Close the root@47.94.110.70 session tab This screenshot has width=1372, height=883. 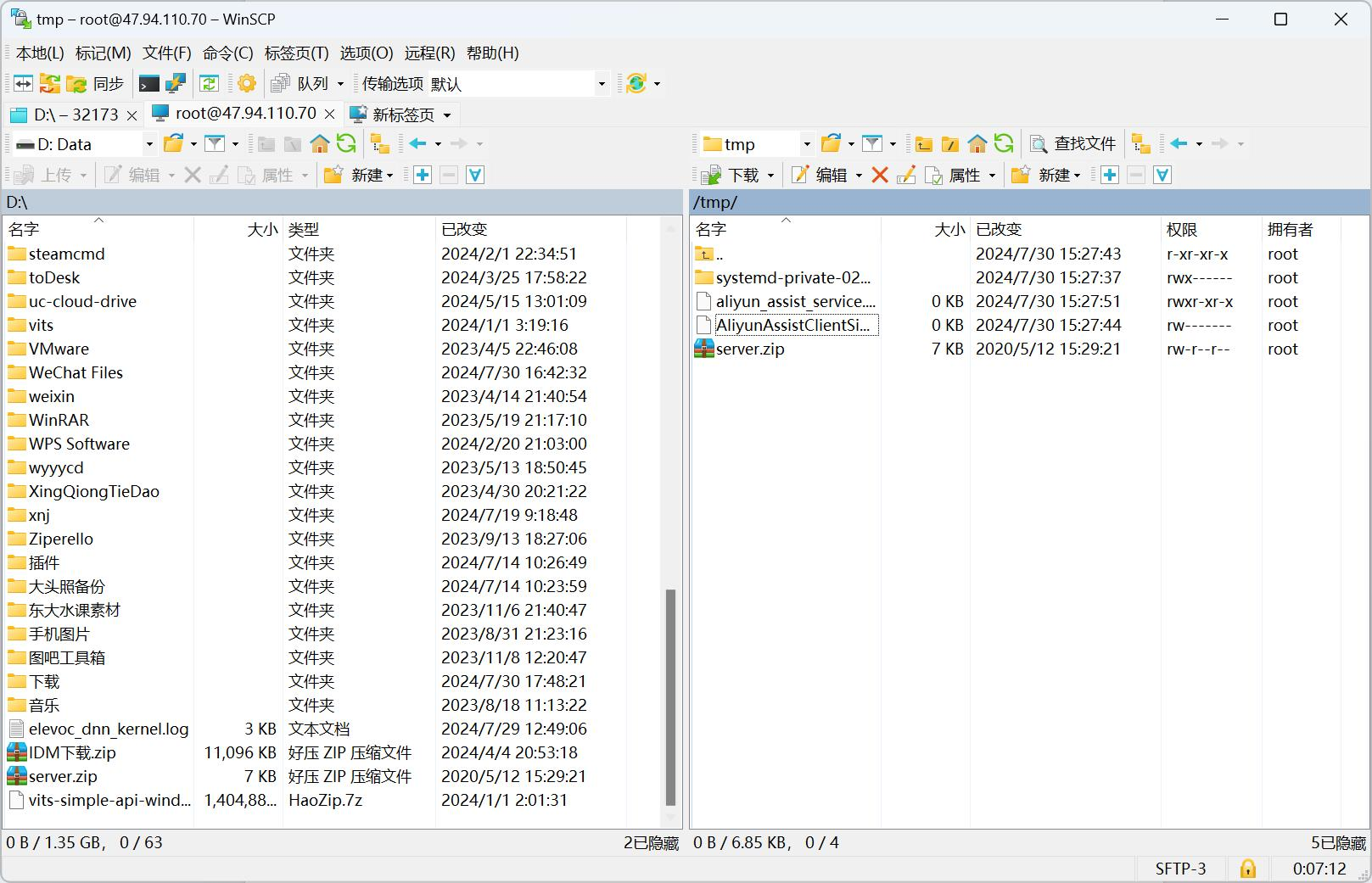click(330, 114)
